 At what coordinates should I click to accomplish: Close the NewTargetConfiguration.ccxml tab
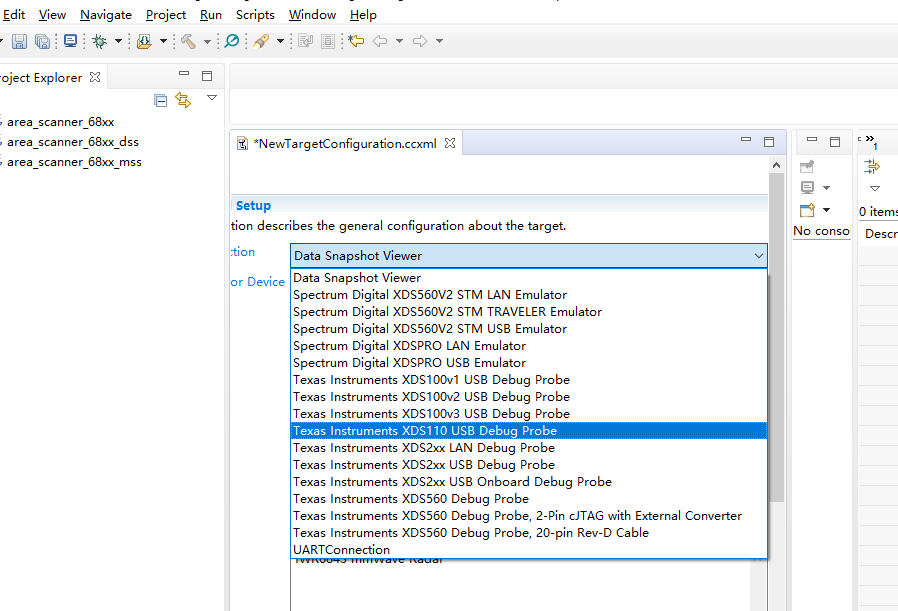tap(450, 143)
